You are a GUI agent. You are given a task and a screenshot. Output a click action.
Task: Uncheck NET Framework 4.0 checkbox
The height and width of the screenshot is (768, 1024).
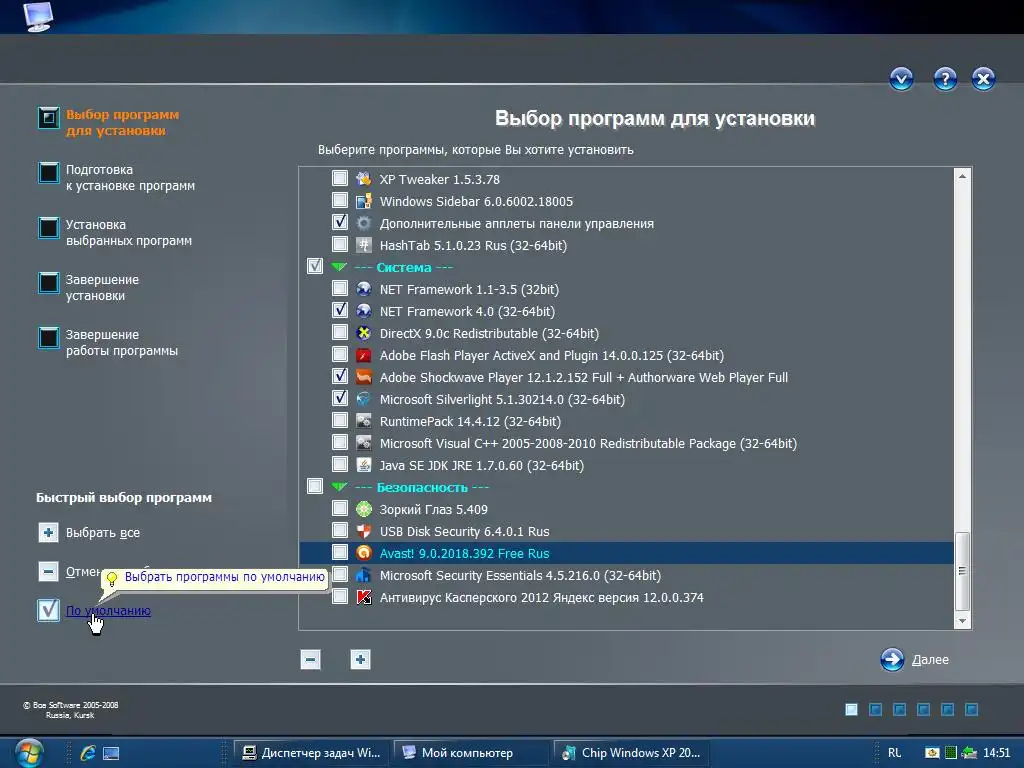point(340,310)
